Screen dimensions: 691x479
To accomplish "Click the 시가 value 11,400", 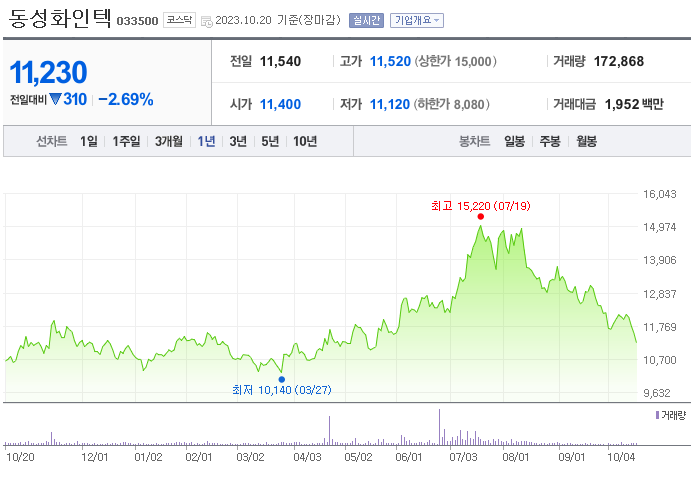I will tap(280, 104).
